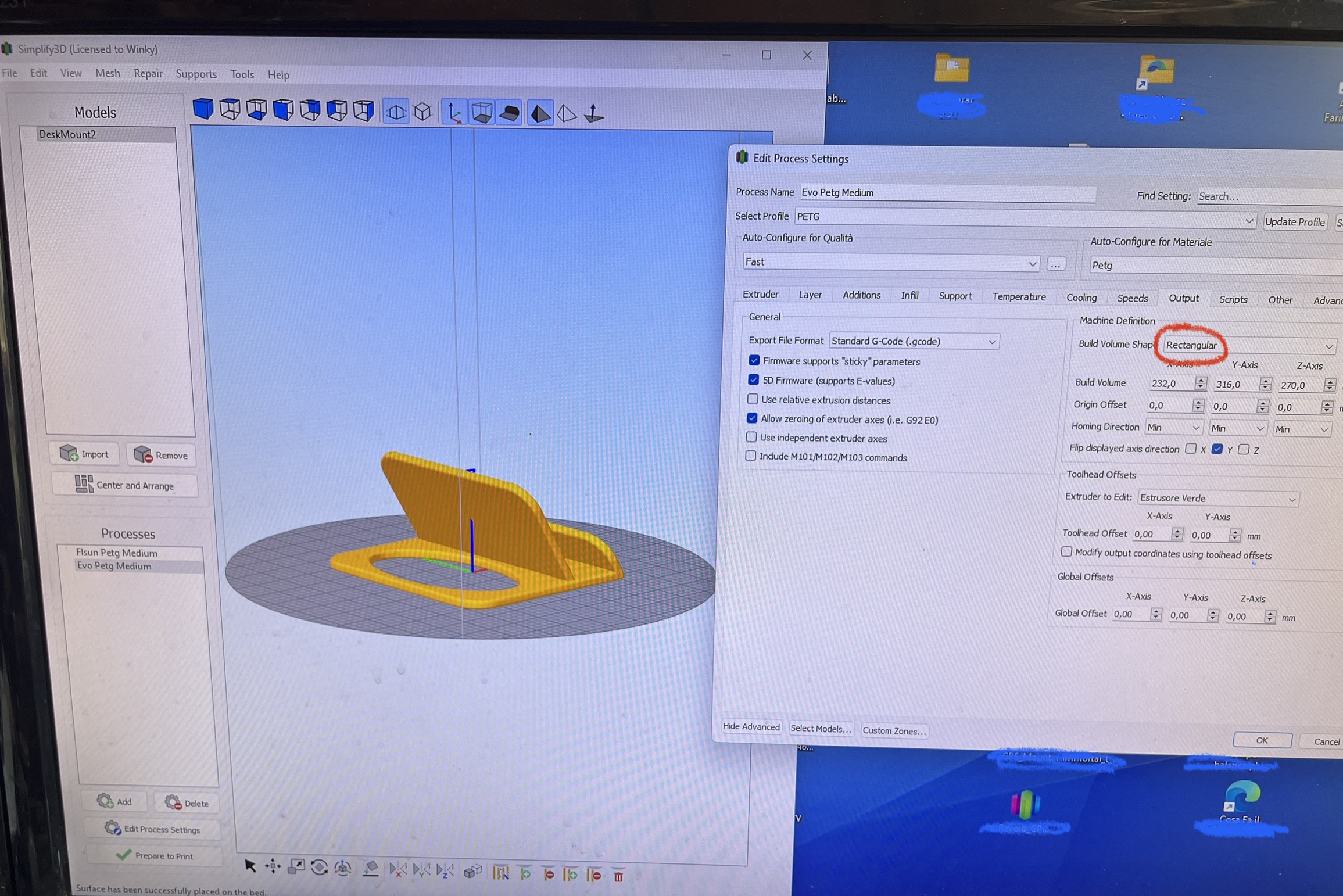Viewport: 1343px width, 896px height.
Task: Toggle the surface normals arrow icon
Action: tap(593, 113)
